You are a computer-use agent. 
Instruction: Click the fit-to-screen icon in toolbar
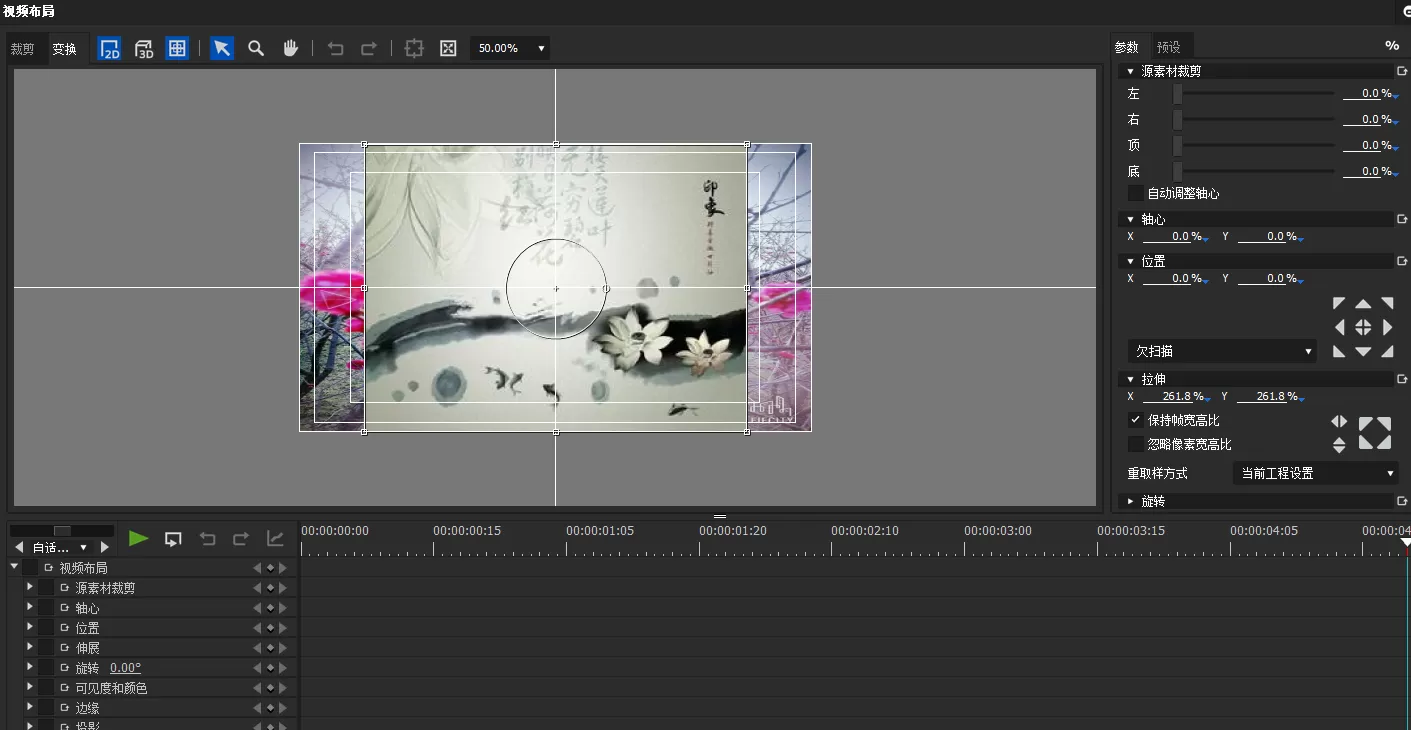(448, 48)
